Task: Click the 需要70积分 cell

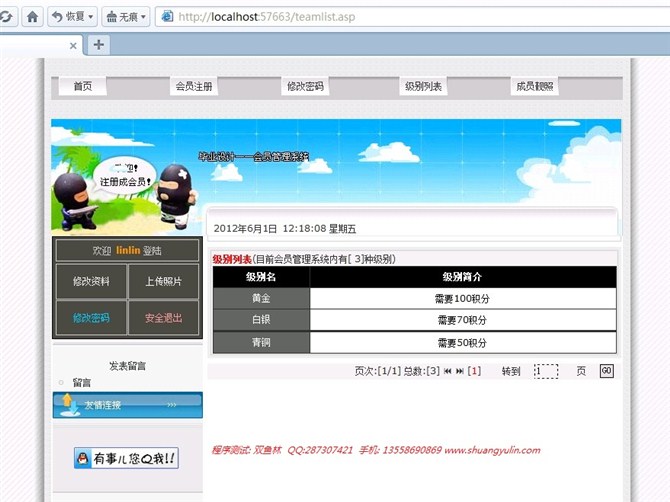Action: pyautogui.click(x=463, y=320)
